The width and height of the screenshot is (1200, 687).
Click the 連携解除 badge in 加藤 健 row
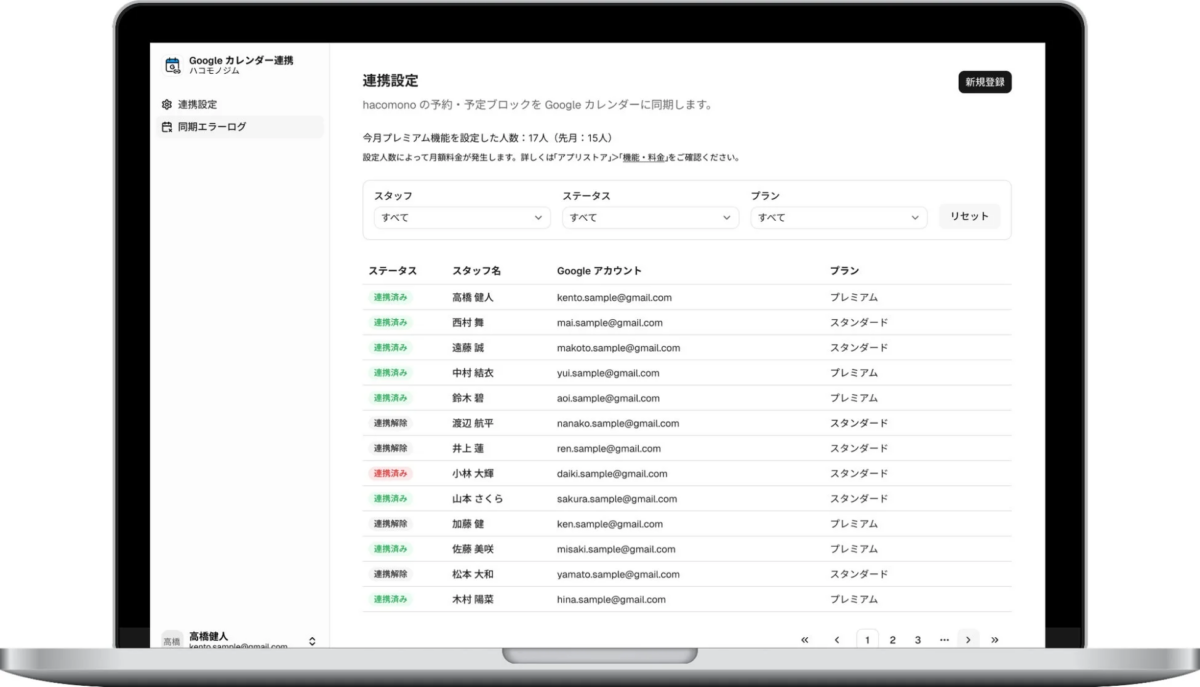coord(390,523)
